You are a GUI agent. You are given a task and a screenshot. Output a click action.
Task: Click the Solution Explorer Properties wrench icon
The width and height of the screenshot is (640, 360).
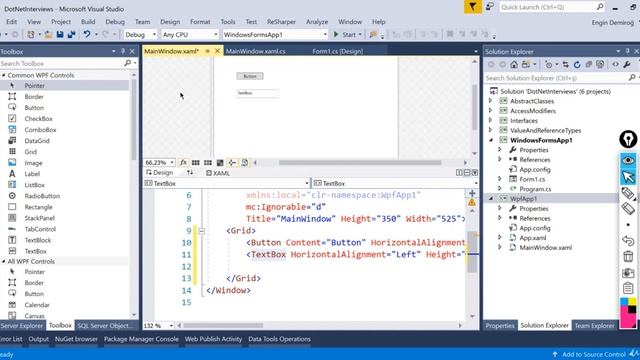coord(627,64)
